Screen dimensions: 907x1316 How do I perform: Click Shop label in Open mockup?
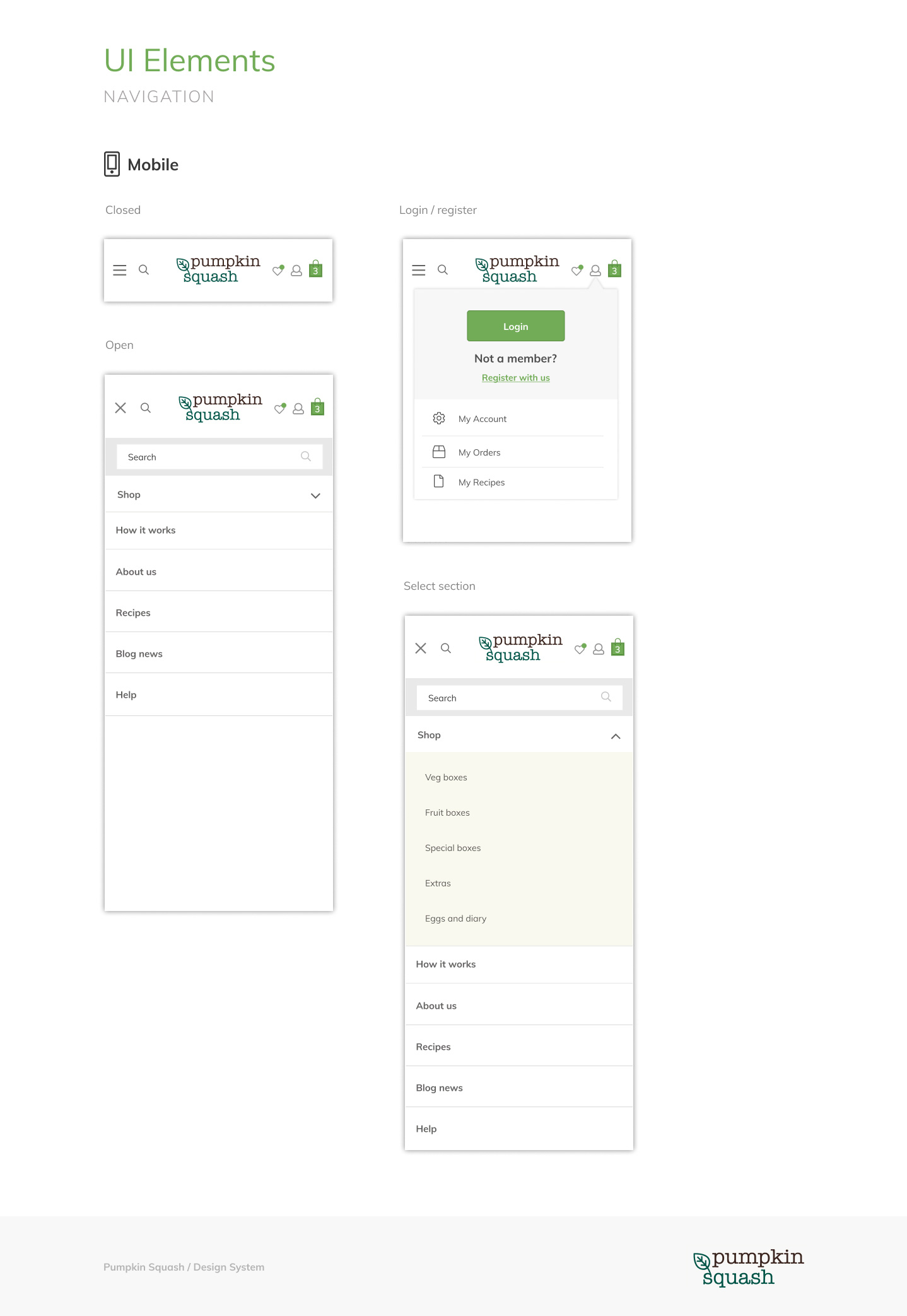(129, 495)
